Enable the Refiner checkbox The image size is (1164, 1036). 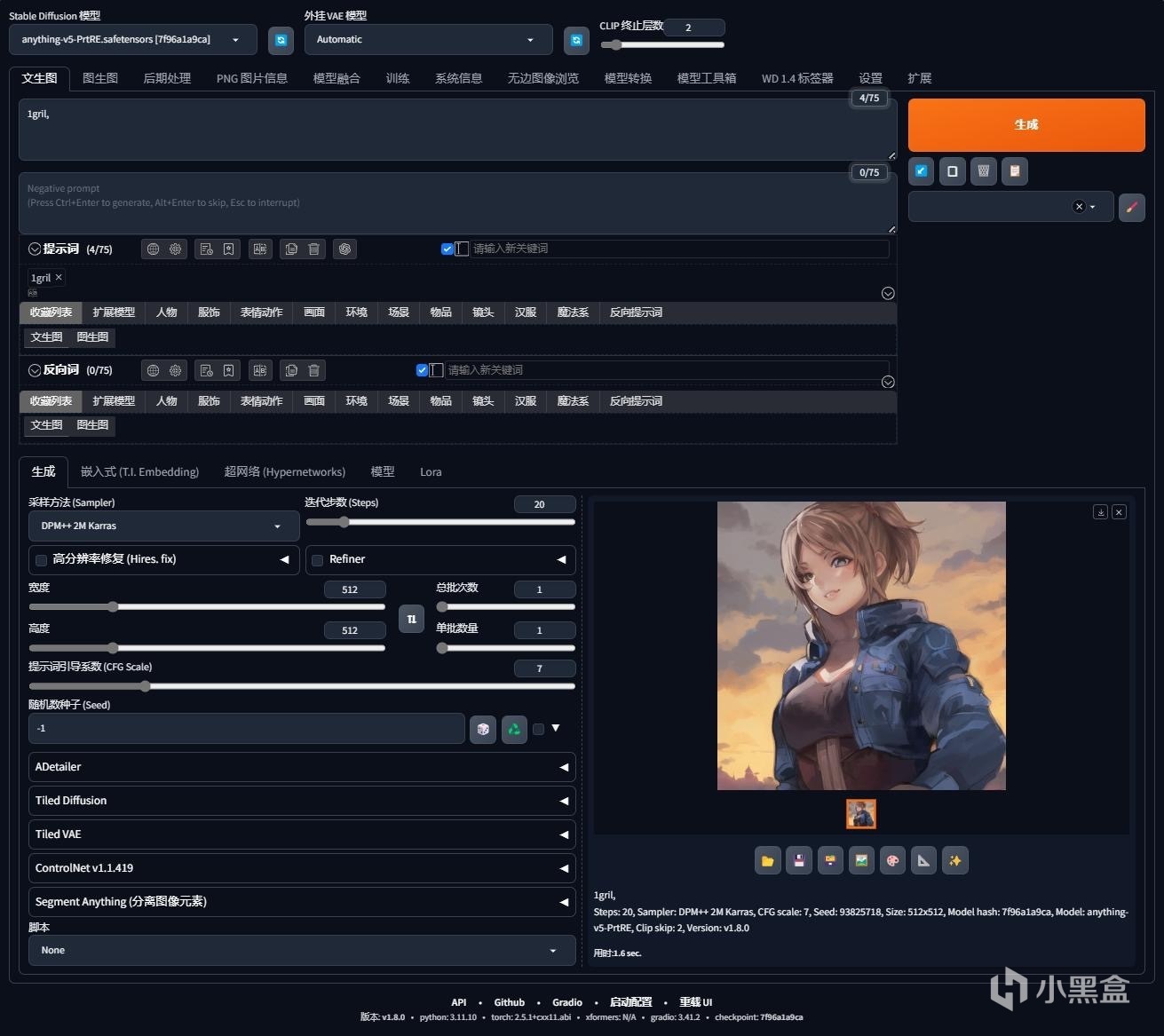pos(317,560)
